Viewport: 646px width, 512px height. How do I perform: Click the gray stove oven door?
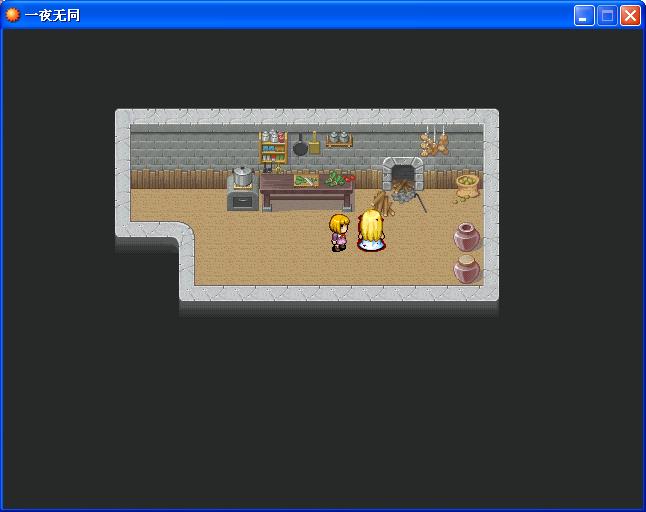click(x=243, y=201)
